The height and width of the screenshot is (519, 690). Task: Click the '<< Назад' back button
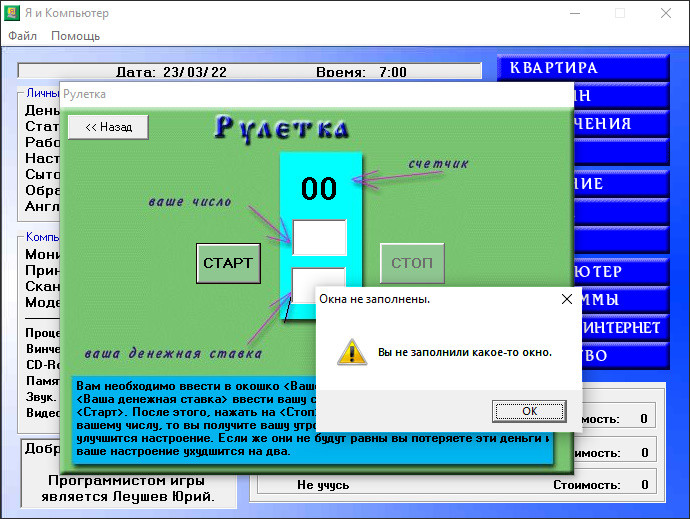(x=108, y=127)
